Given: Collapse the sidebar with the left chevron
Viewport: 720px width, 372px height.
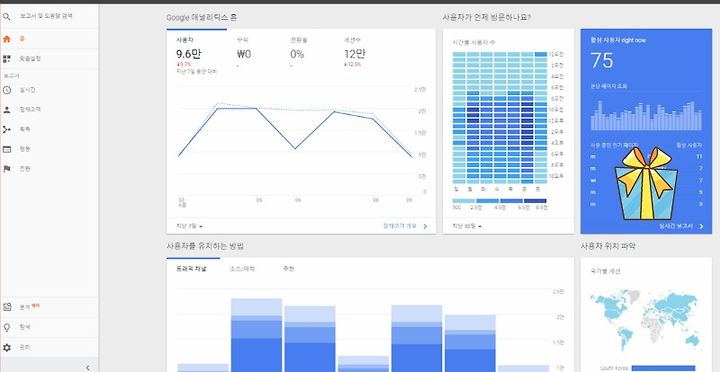Looking at the screenshot, I should click(88, 367).
